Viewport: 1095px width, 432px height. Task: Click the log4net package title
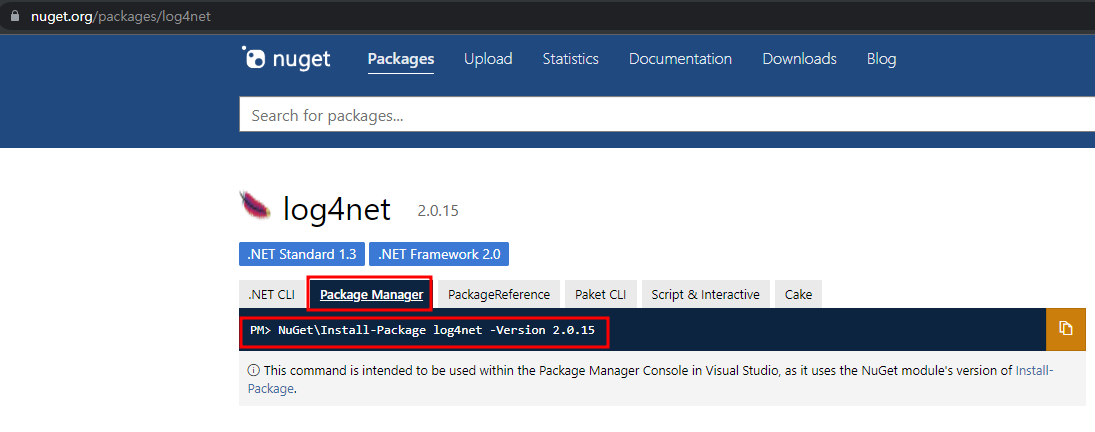pos(337,209)
